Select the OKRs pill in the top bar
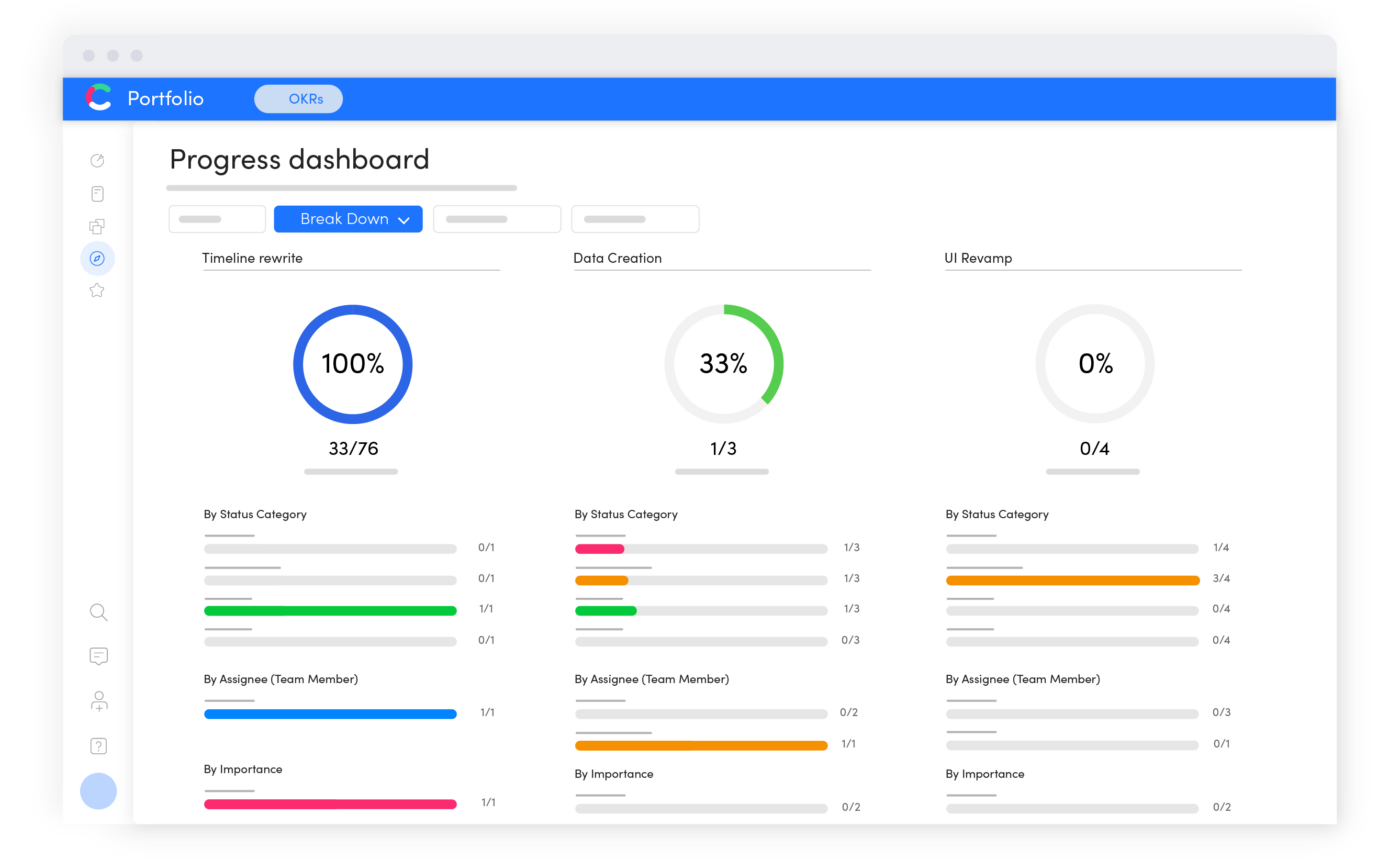This screenshot has width=1400, height=859. 298,99
